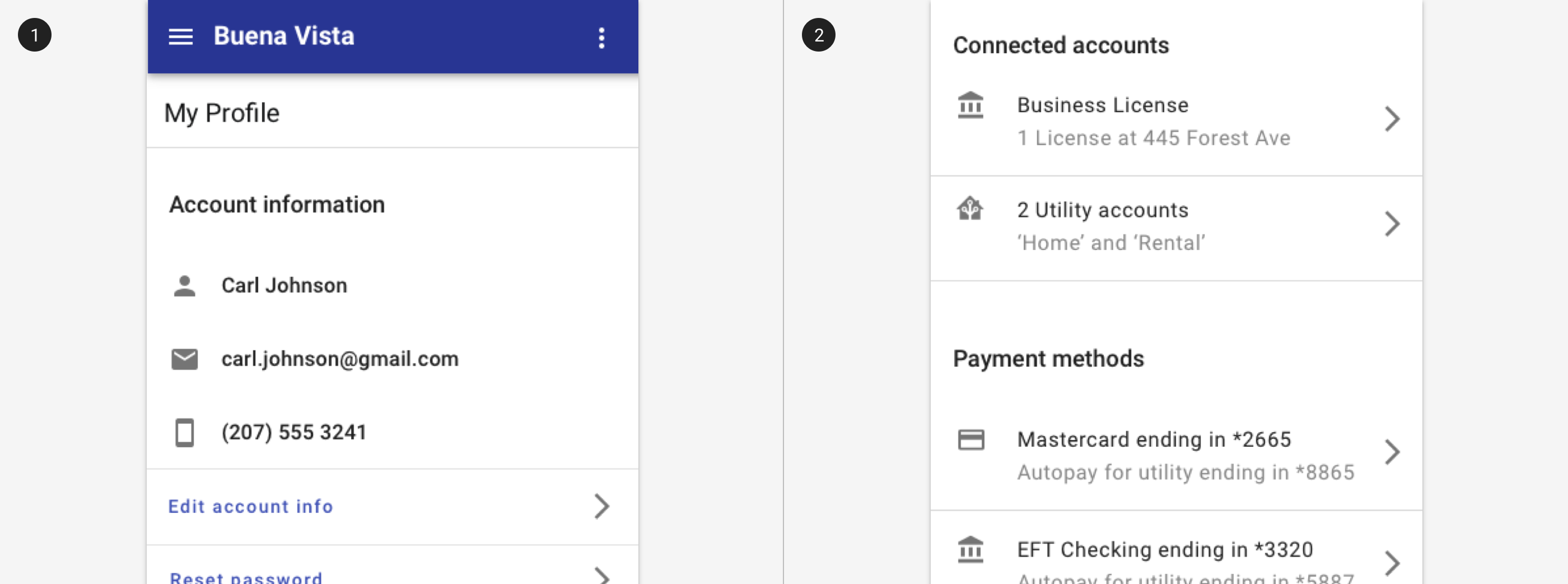Click the envelope email icon
The image size is (1568, 584).
tap(184, 359)
